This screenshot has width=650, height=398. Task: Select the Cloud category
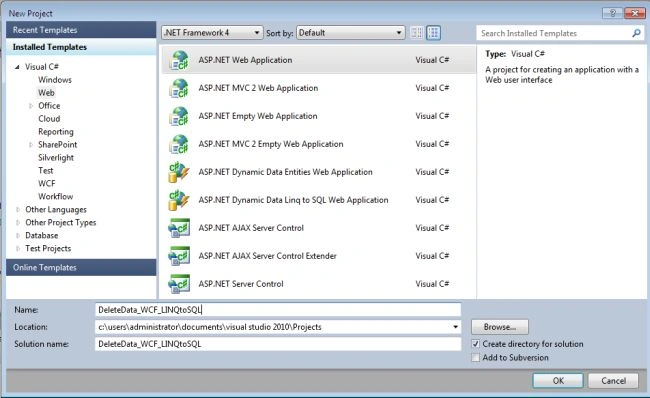point(49,119)
